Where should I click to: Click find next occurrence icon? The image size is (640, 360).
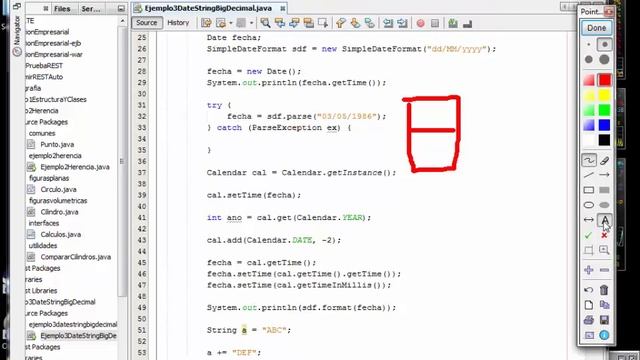coord(294,23)
